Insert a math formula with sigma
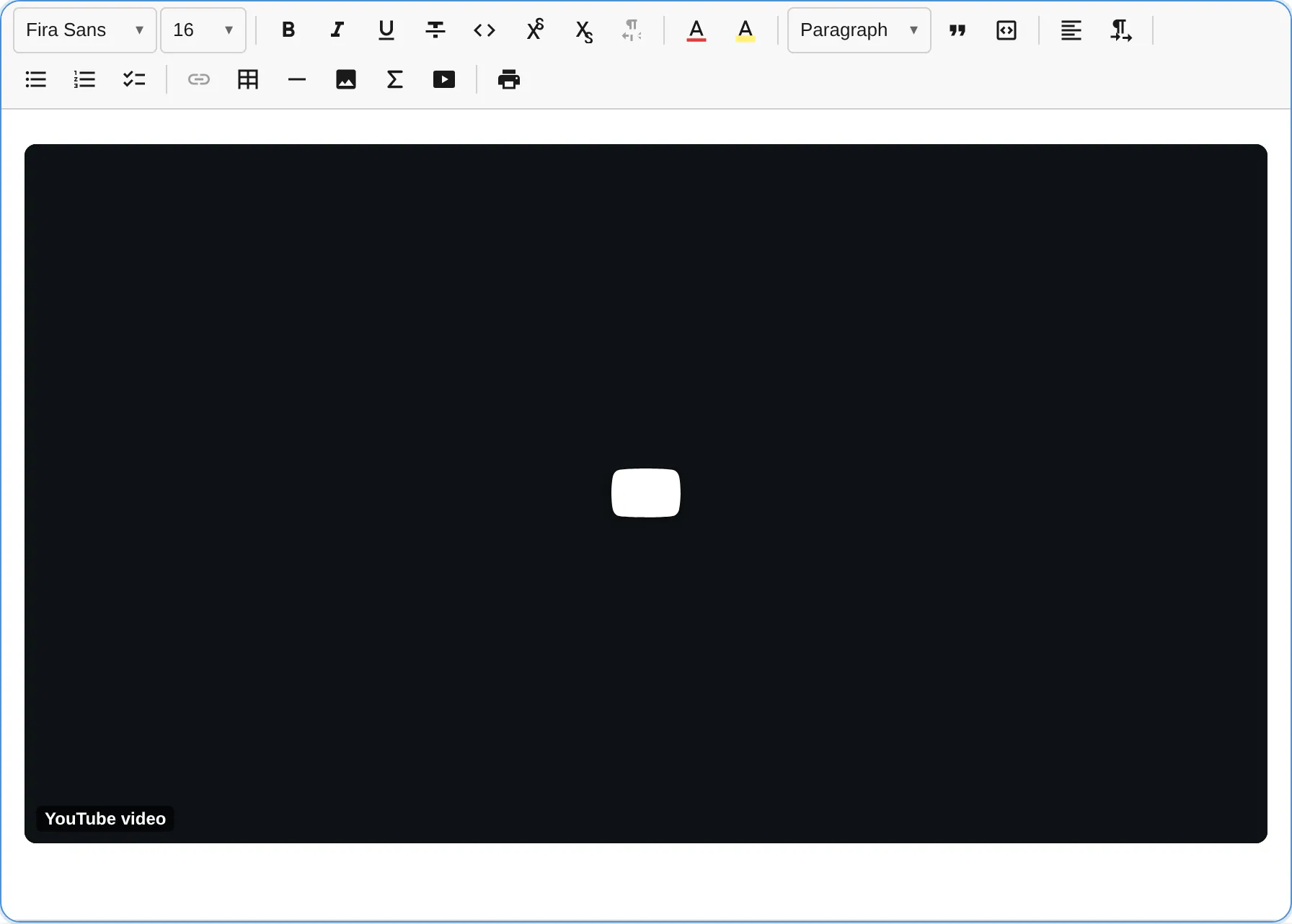1292x924 pixels. coord(395,79)
